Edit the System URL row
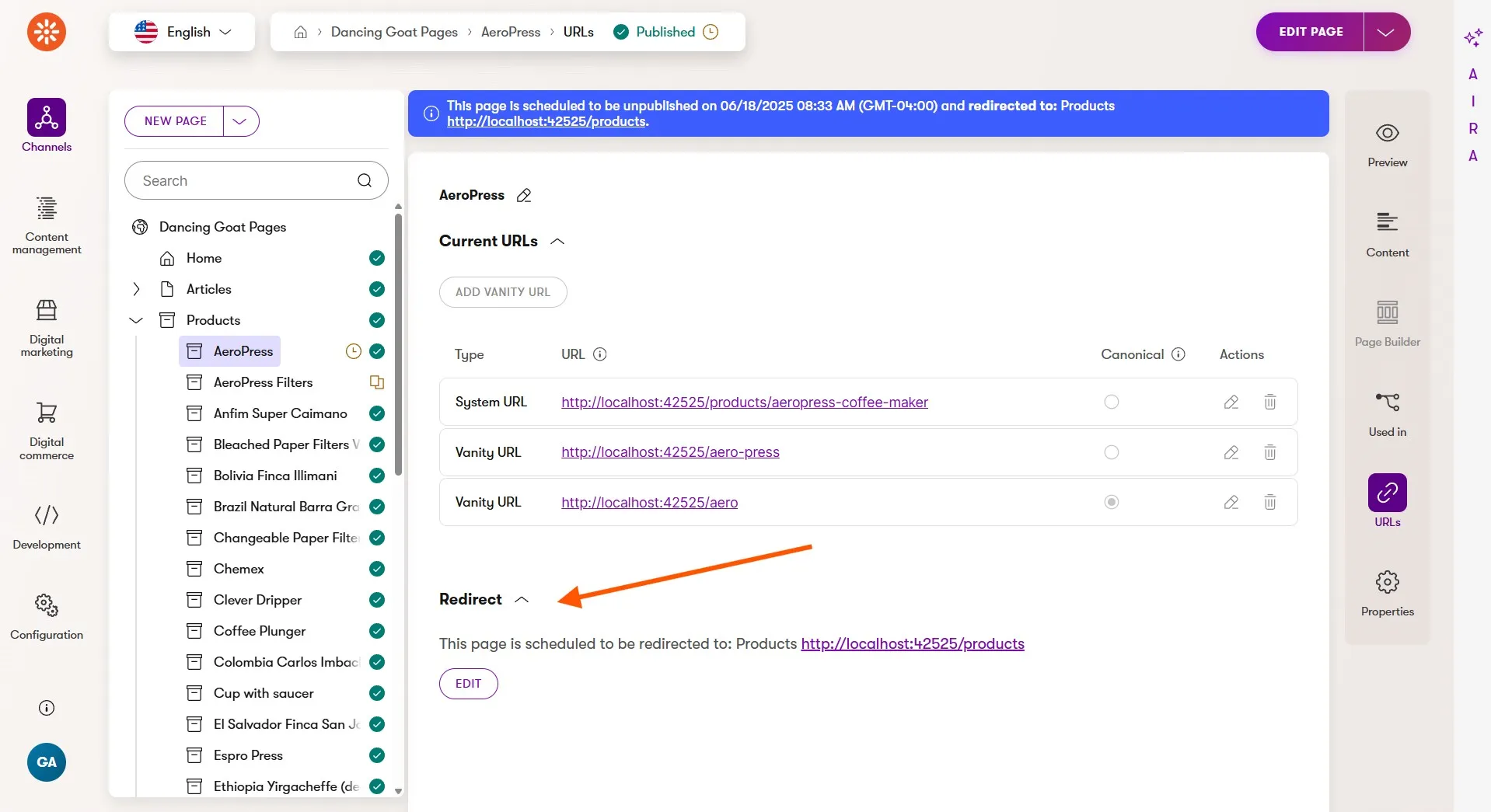 click(x=1231, y=402)
